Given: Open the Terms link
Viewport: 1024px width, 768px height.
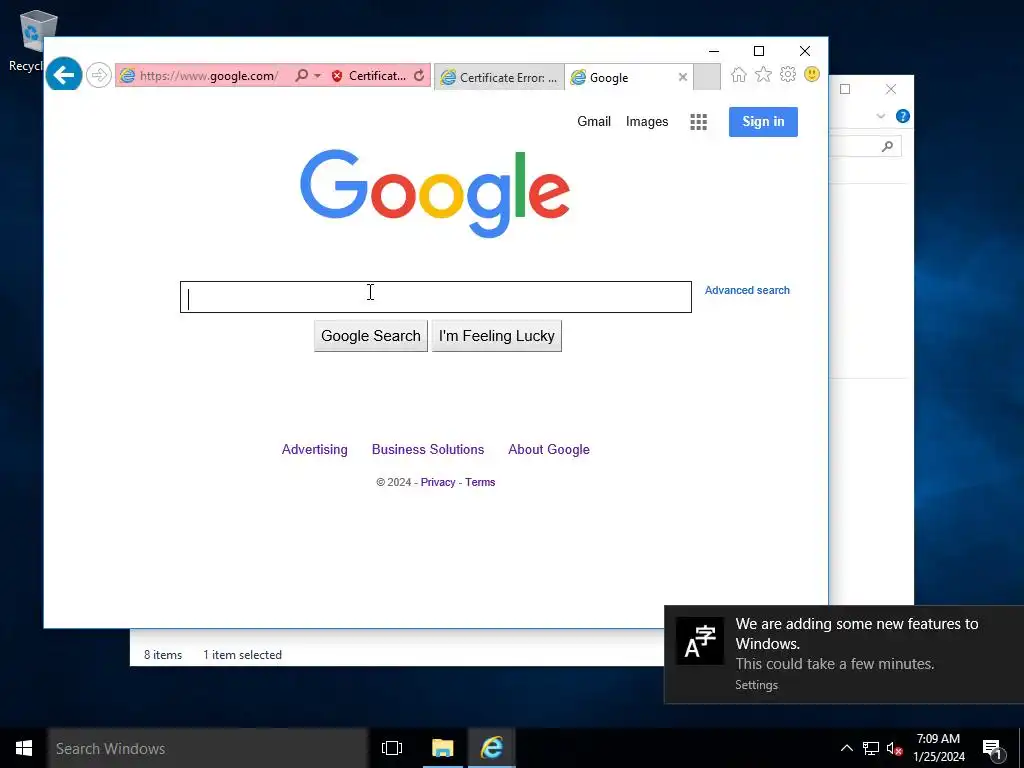Looking at the screenshot, I should 480,482.
